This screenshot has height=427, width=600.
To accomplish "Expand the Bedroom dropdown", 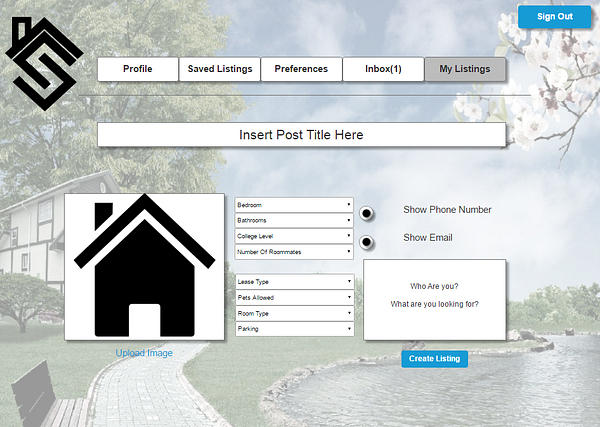I will pyautogui.click(x=294, y=205).
